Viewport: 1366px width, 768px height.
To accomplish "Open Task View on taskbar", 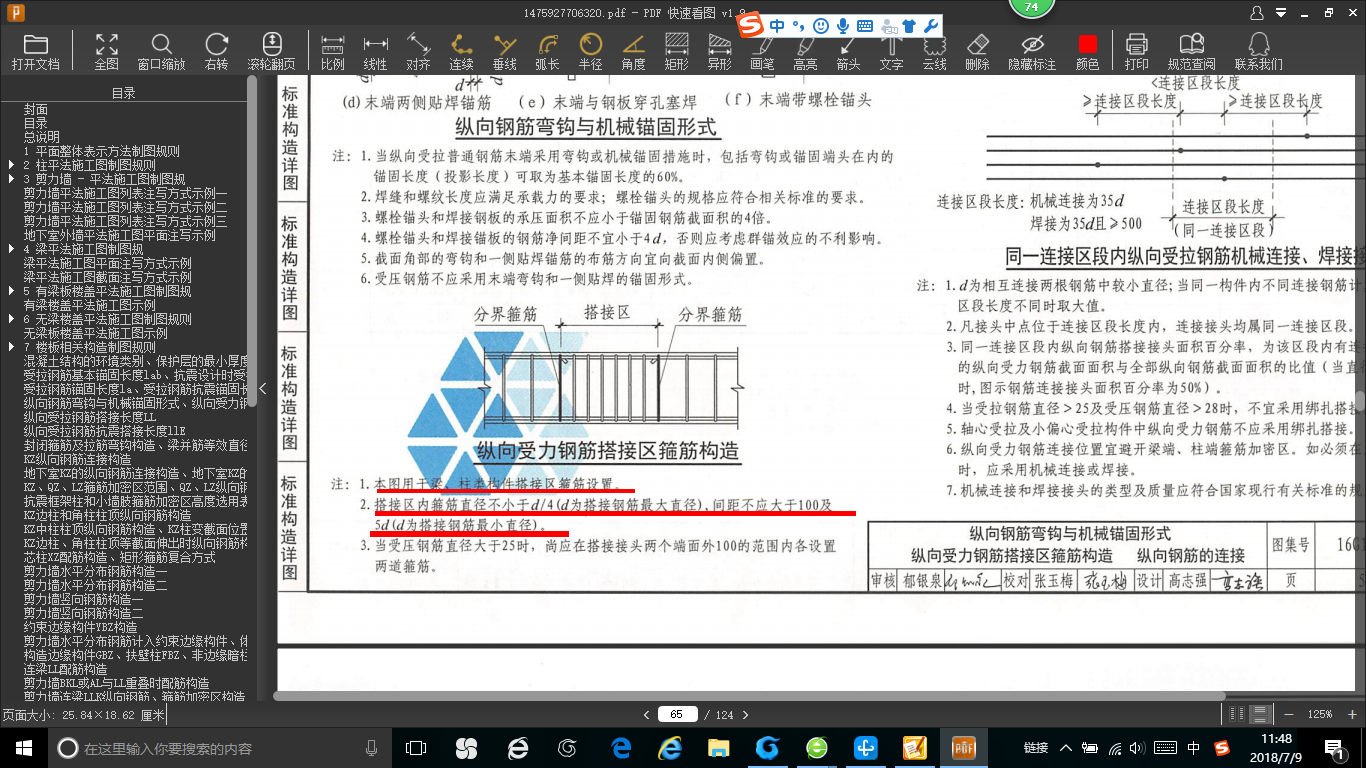I will point(416,747).
